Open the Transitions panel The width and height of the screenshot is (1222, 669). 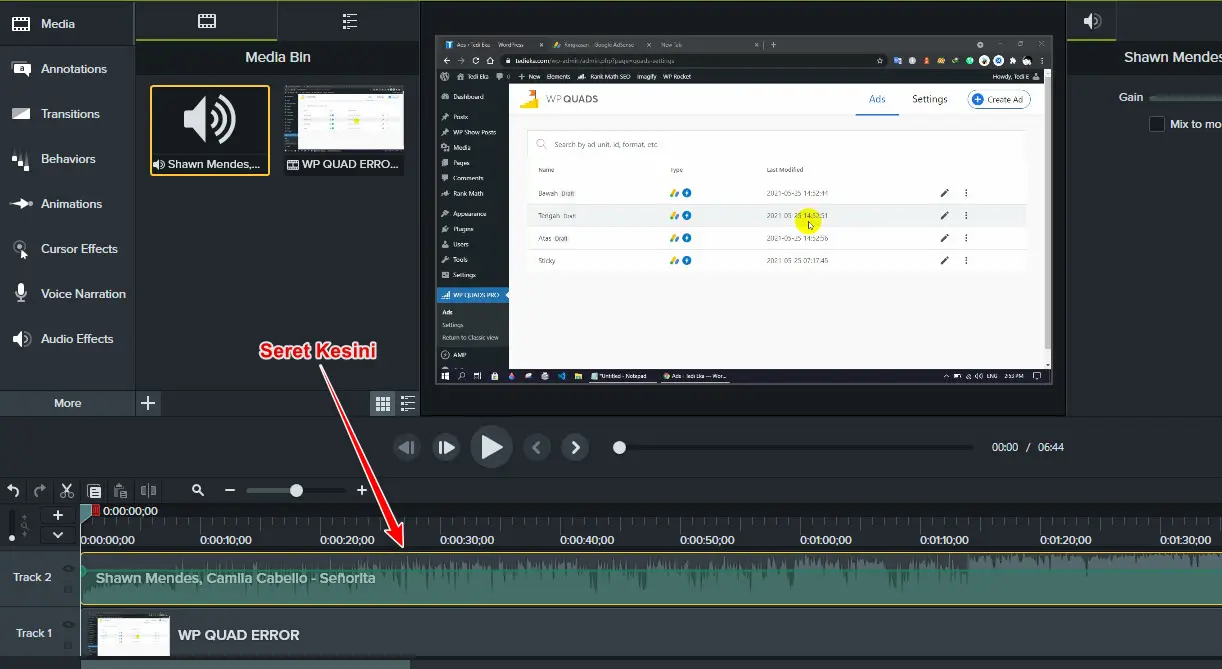coord(67,114)
